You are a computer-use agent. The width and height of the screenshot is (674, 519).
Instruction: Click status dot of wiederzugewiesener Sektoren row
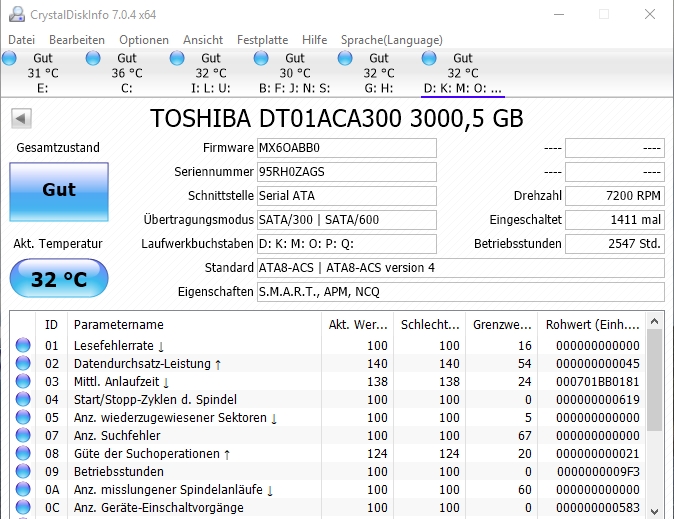pyautogui.click(x=23, y=418)
